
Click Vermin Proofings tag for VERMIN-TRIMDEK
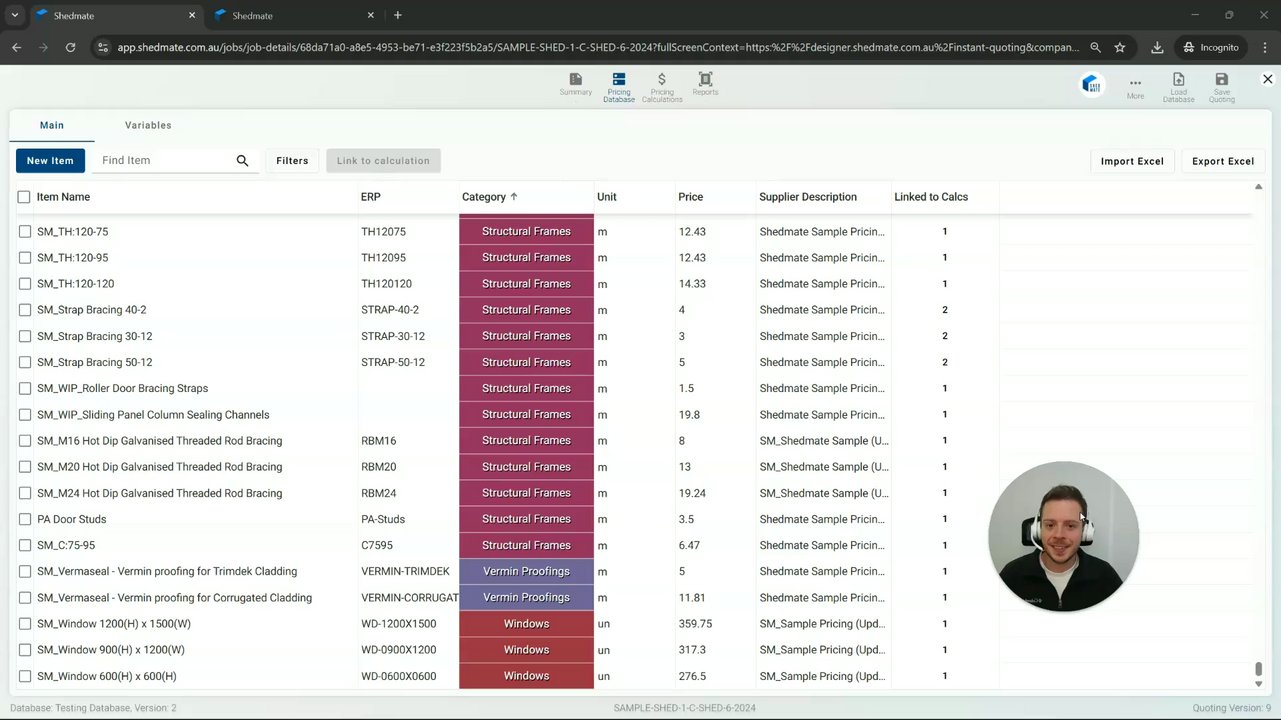pos(526,572)
